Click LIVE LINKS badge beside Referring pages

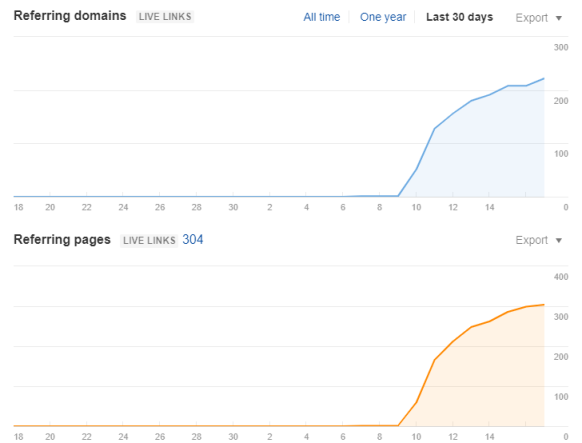[149, 240]
